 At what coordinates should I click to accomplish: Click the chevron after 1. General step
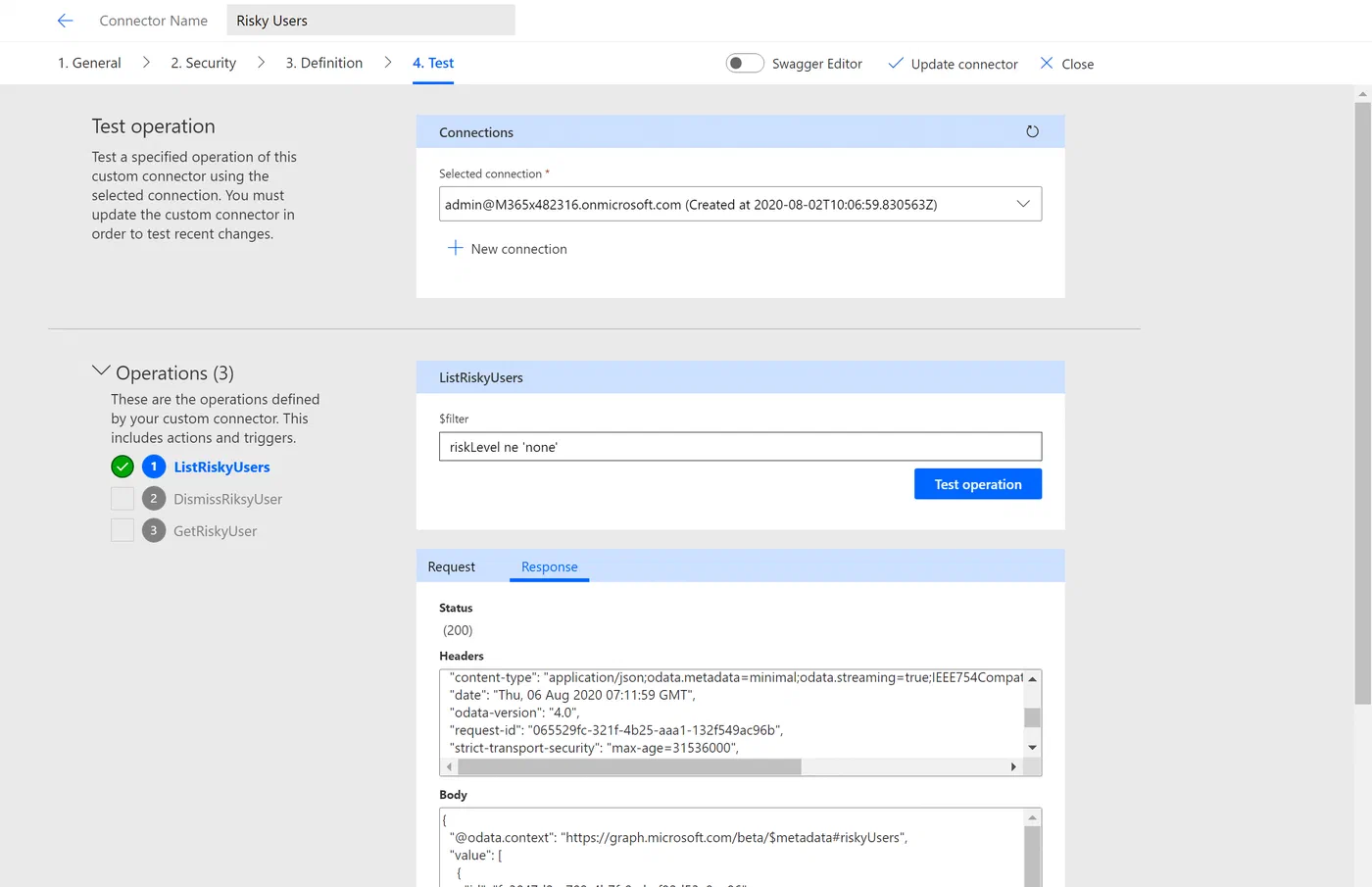(146, 62)
